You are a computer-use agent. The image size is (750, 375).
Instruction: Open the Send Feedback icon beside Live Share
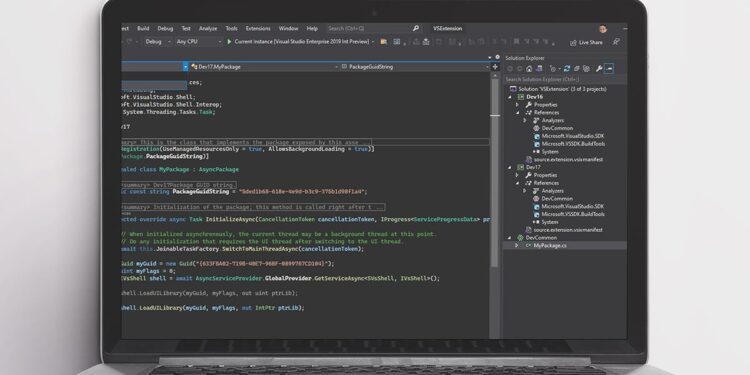point(616,43)
